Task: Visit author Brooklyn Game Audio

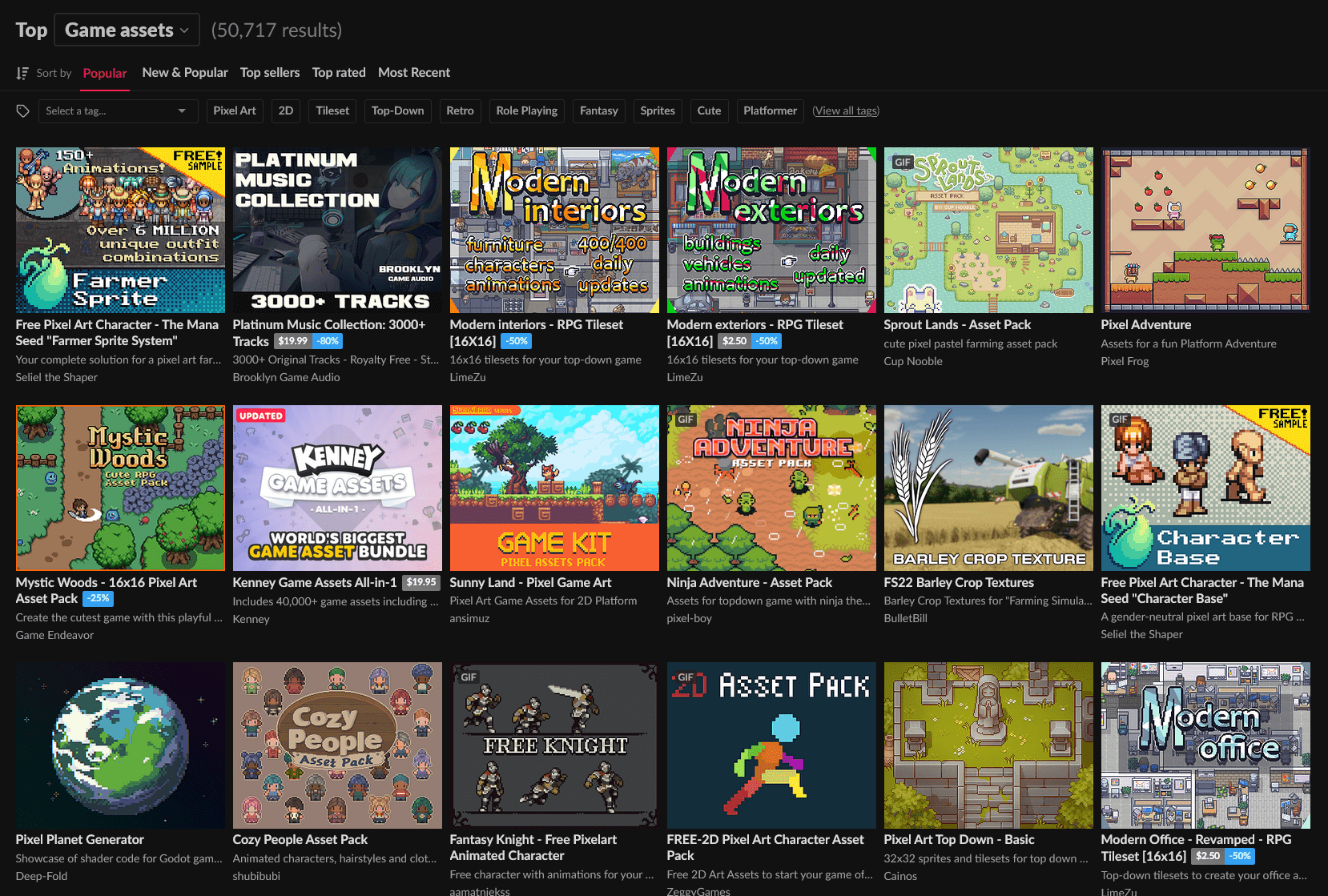Action: [287, 377]
